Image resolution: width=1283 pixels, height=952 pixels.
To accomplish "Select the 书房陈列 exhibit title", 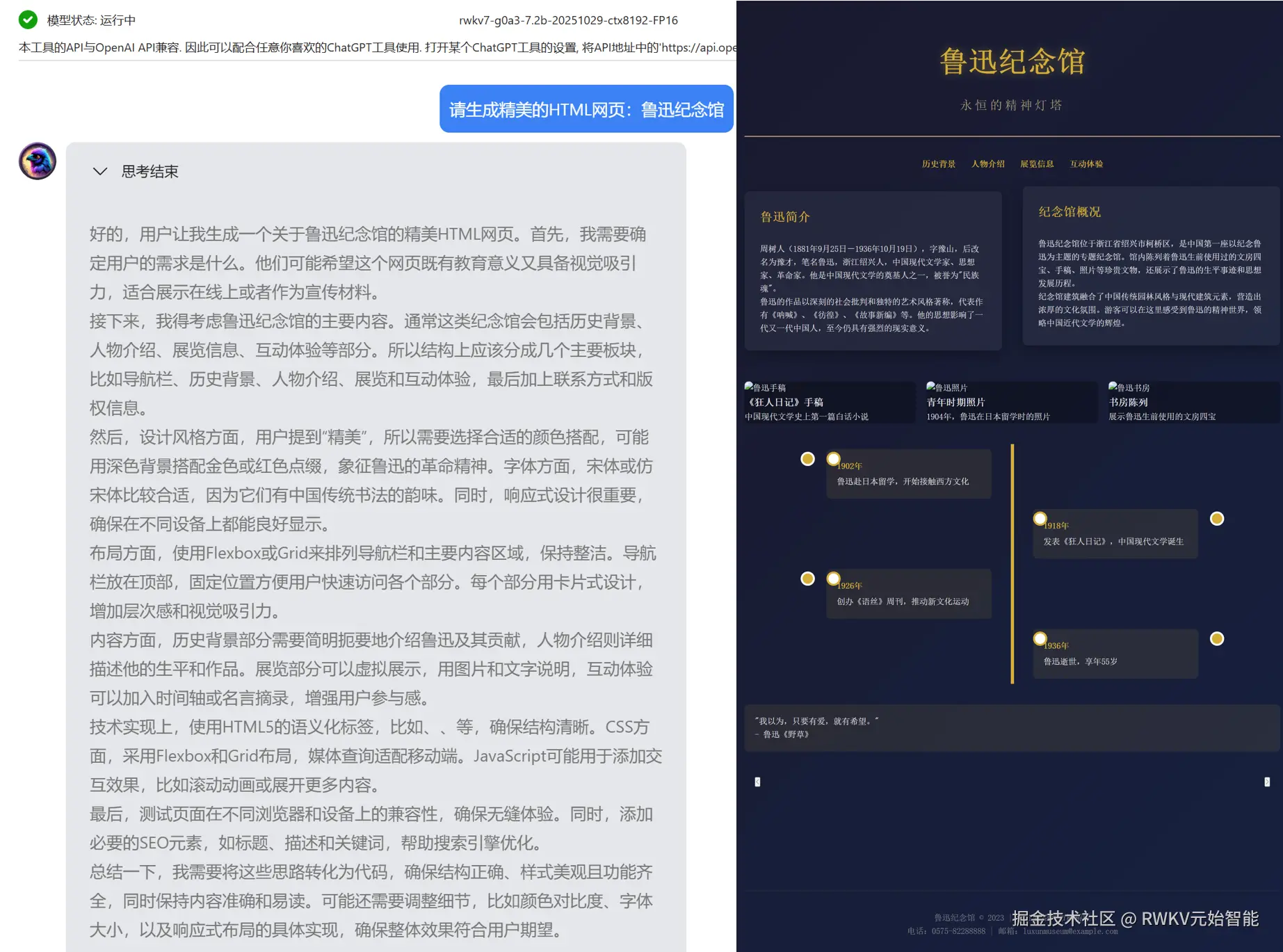I will (x=1128, y=403).
